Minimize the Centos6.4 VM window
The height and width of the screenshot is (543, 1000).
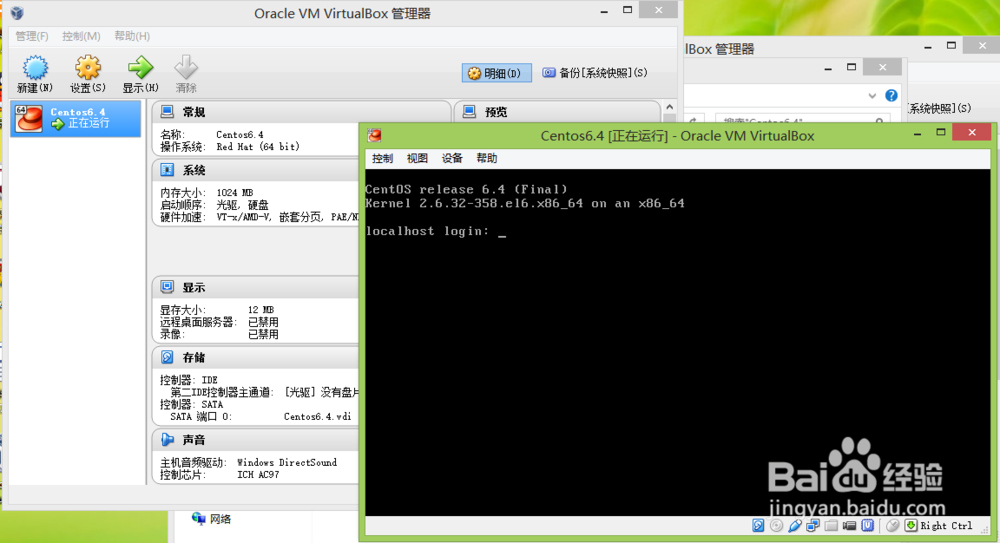917,134
